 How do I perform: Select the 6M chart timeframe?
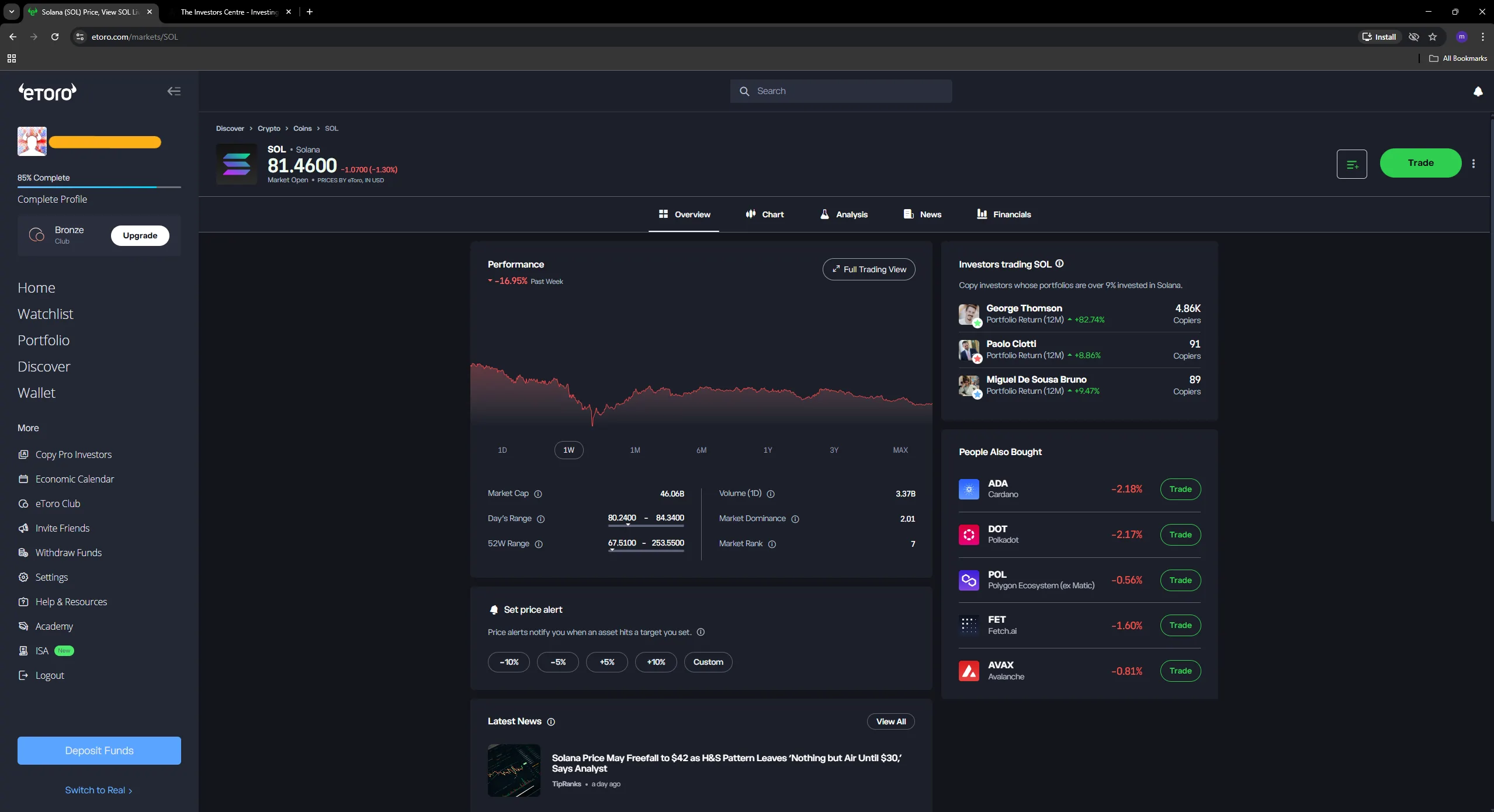tap(702, 450)
